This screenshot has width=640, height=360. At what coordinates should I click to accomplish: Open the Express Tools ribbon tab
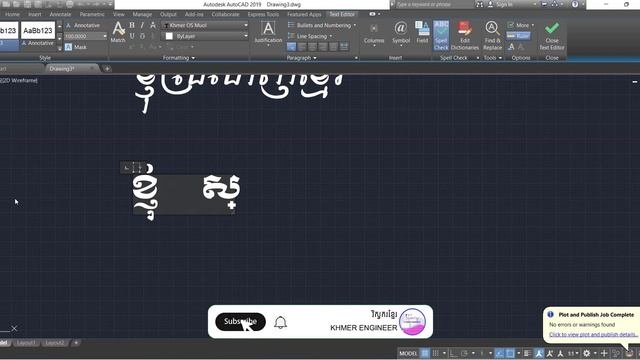[263, 14]
